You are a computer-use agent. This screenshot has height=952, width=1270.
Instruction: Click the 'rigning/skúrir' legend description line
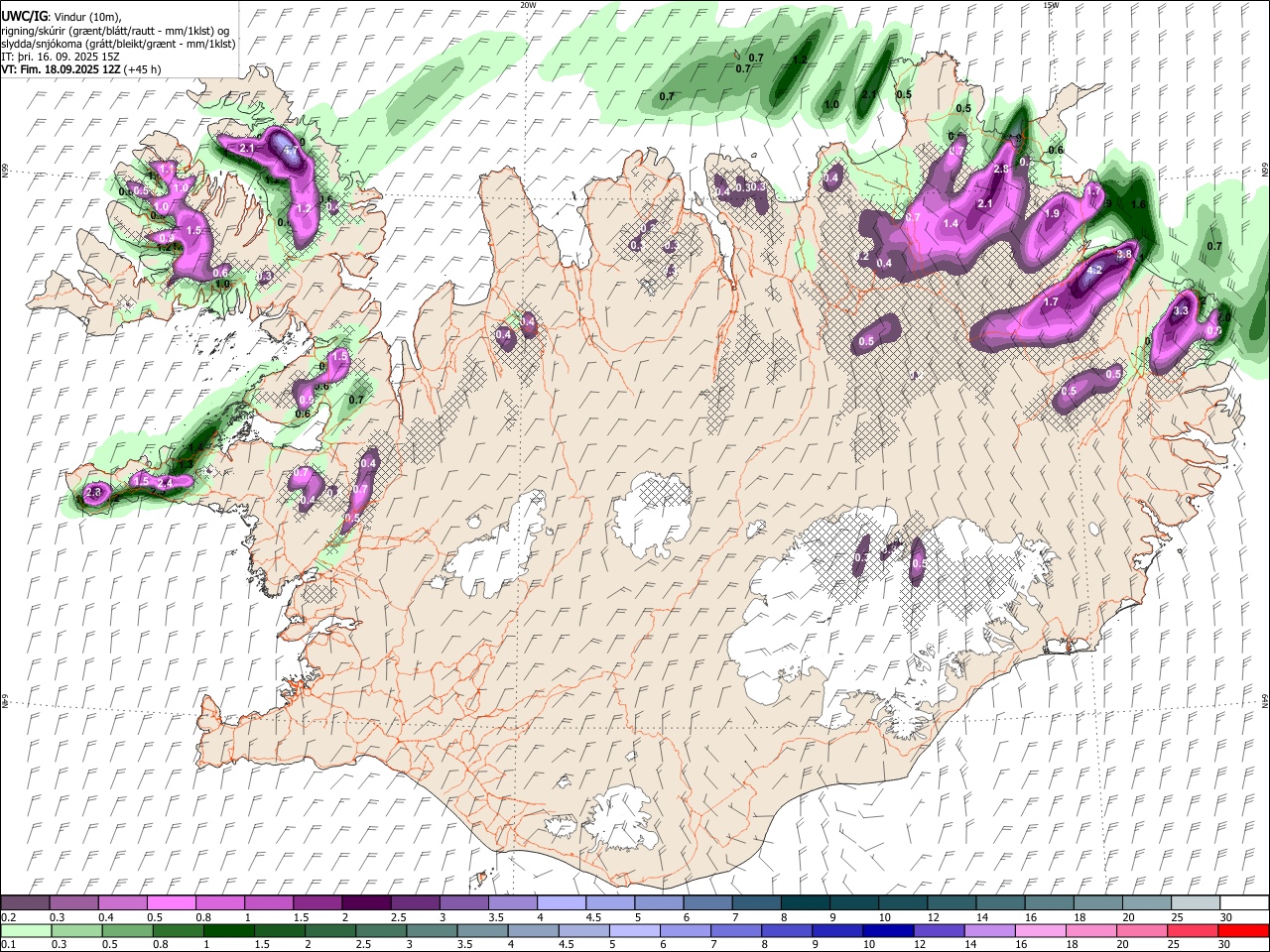(115, 31)
